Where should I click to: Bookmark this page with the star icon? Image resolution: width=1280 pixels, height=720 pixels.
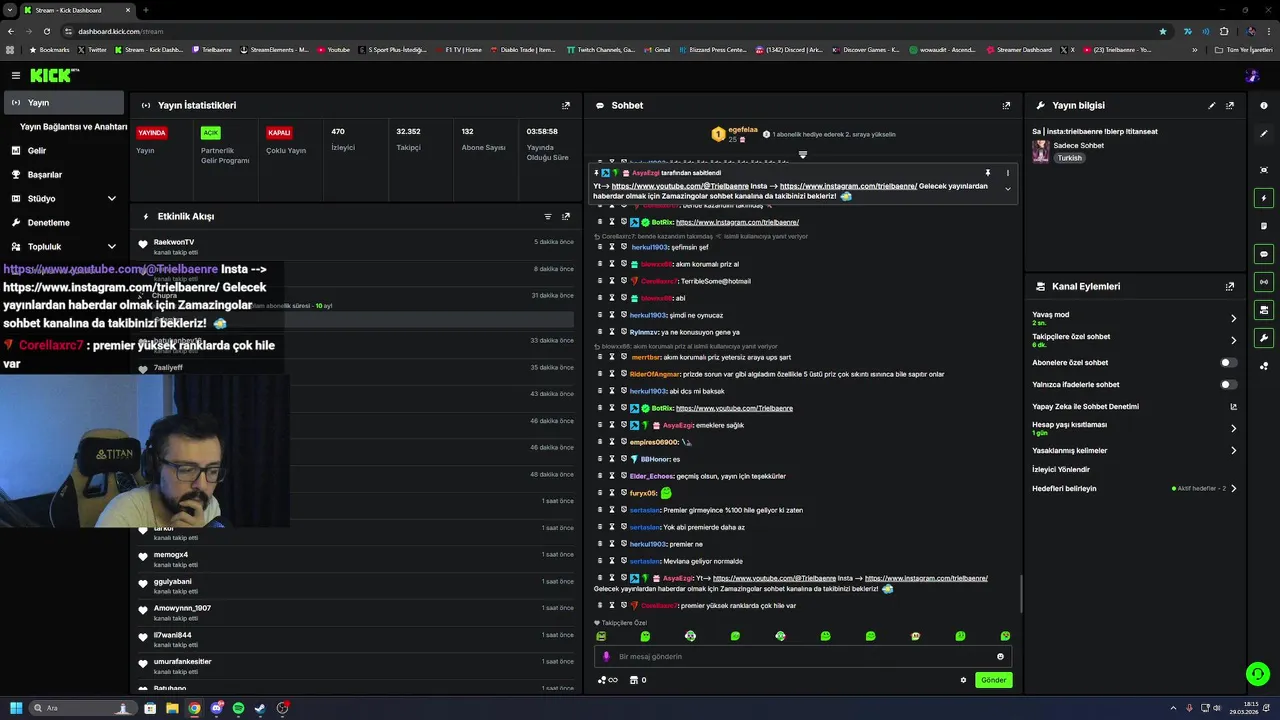click(1162, 31)
